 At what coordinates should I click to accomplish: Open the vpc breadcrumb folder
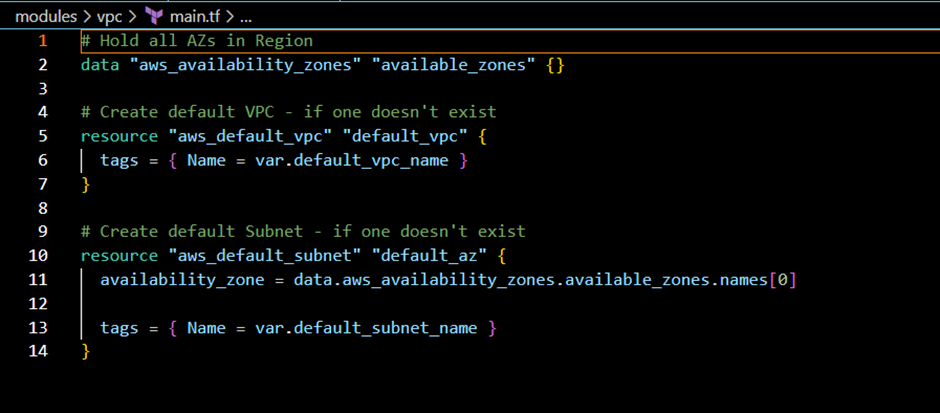110,16
